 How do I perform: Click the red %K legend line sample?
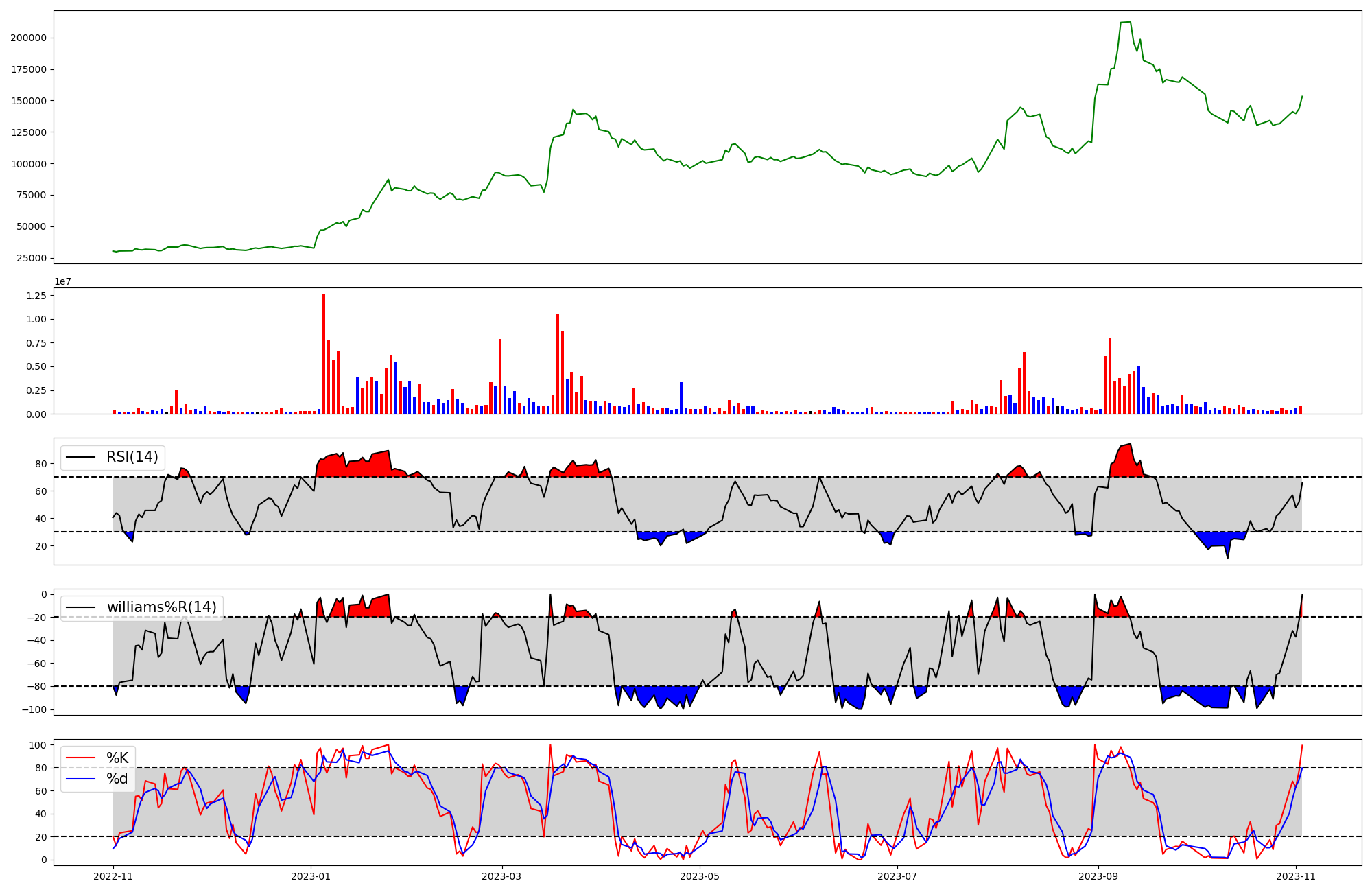80,758
